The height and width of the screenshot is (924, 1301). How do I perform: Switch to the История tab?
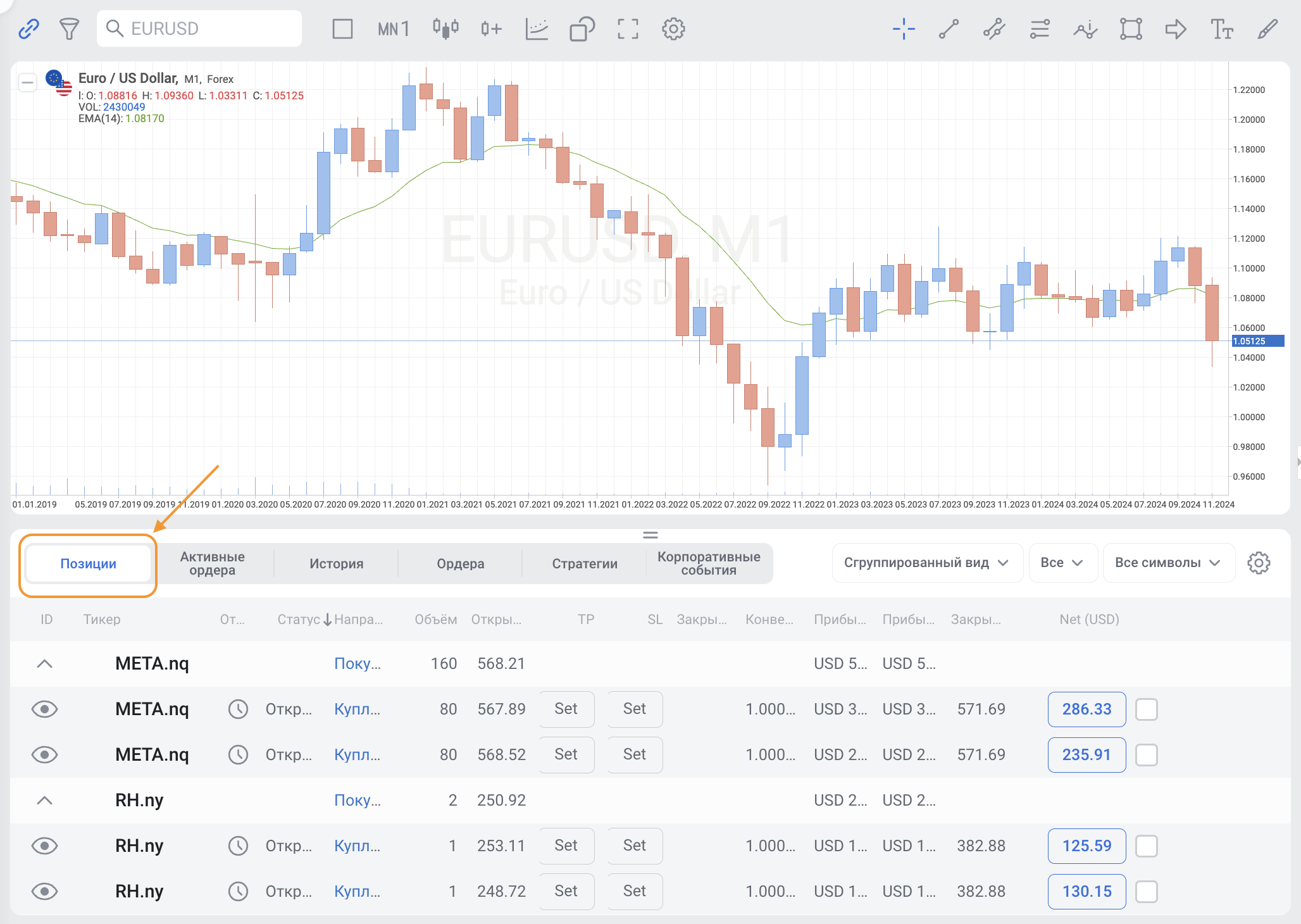(336, 563)
